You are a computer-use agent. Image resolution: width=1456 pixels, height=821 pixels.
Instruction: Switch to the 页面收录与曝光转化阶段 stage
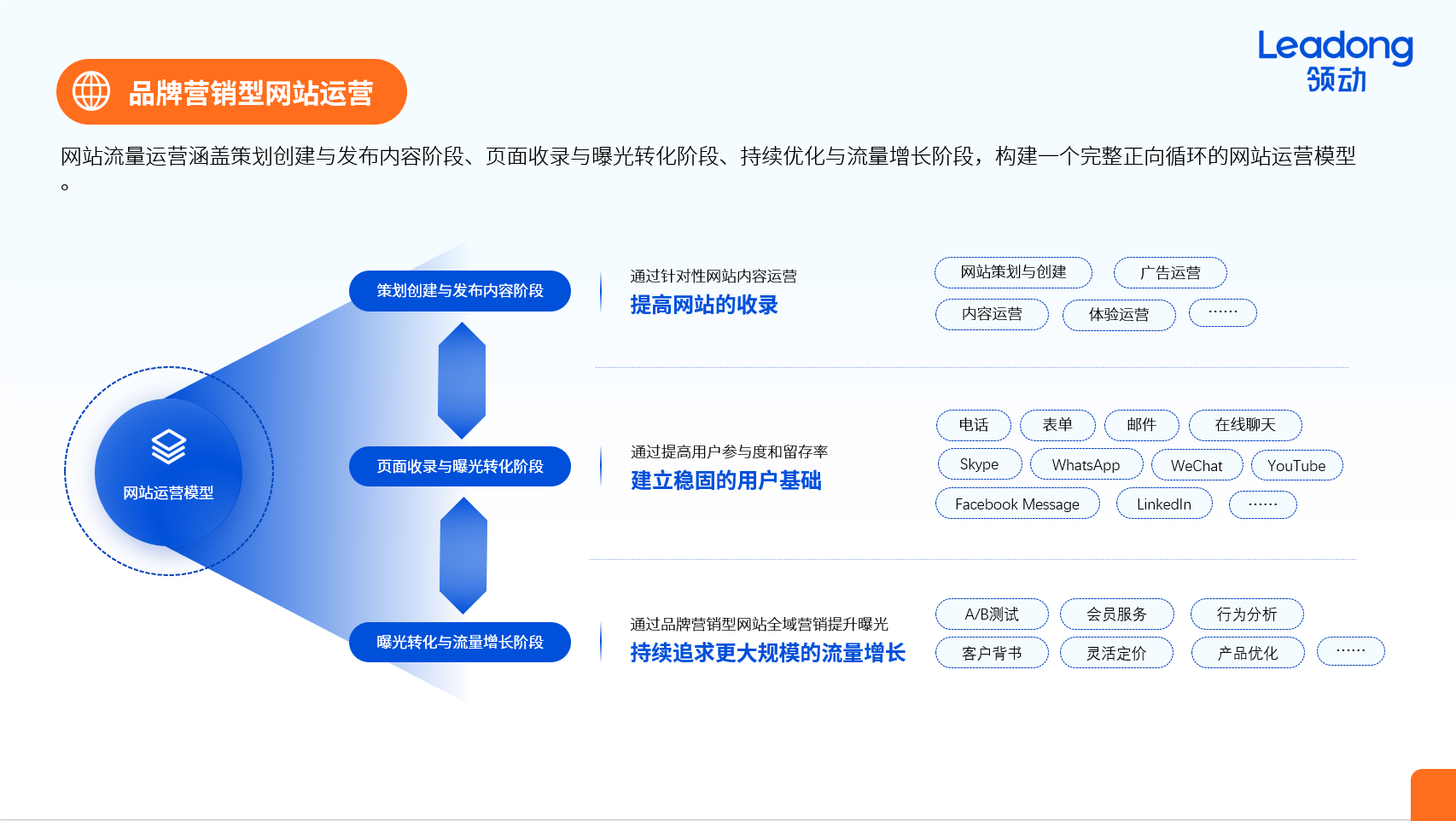[x=459, y=466]
